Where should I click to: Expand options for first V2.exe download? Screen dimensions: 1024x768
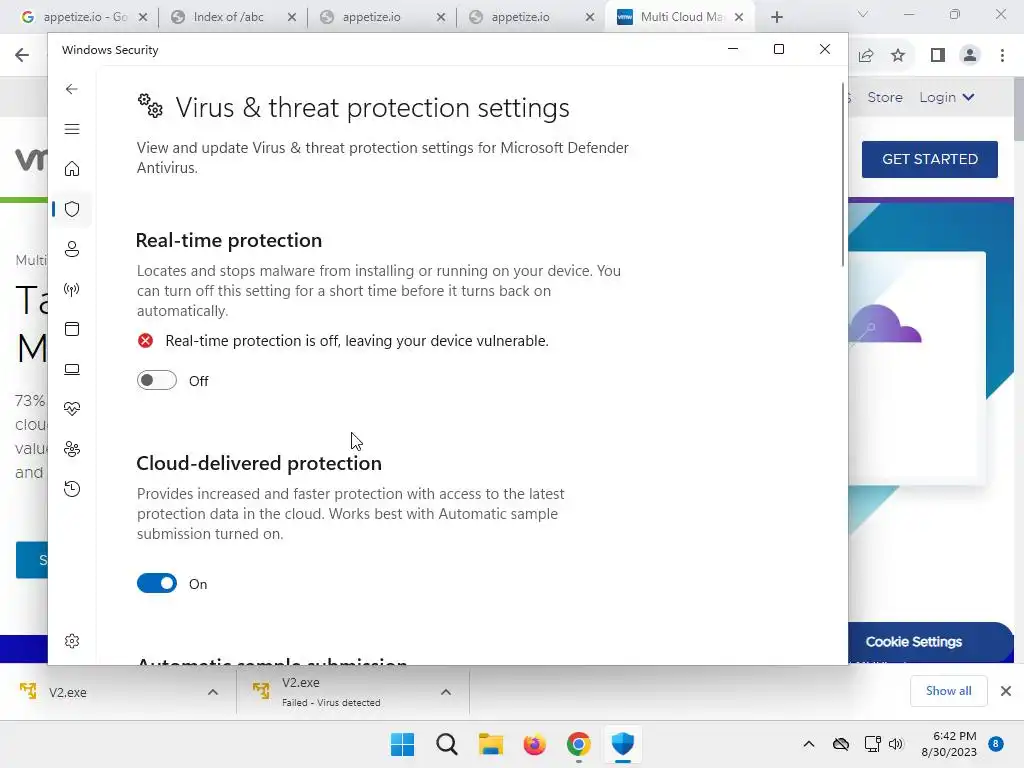click(213, 692)
